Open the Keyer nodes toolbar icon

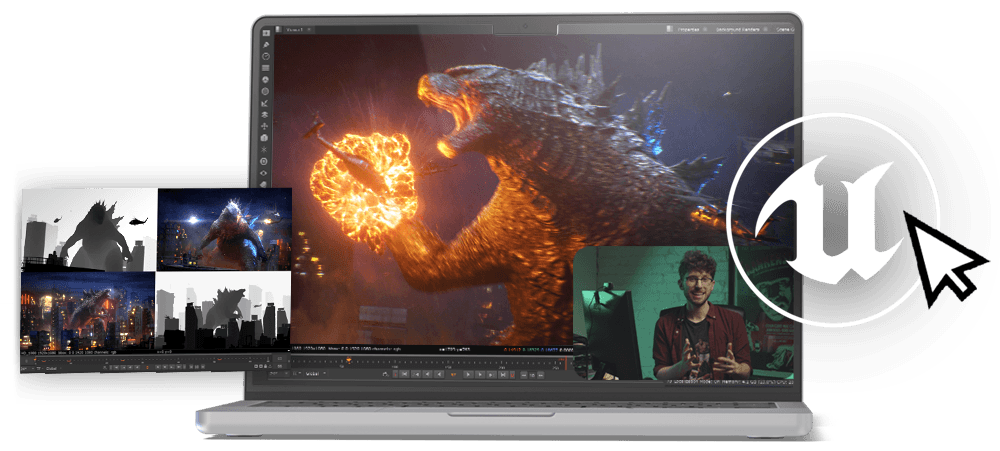[x=265, y=103]
